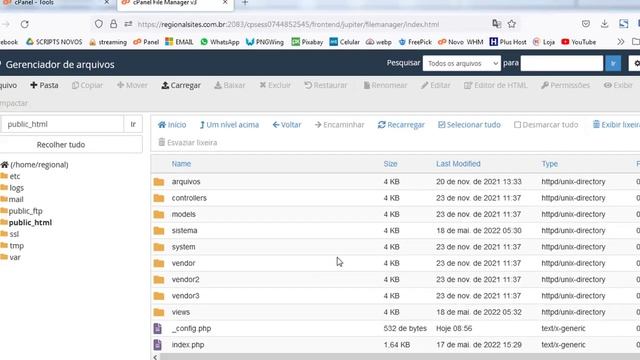Show more bookmarks chevron
640x360 pixels.
click(621, 42)
